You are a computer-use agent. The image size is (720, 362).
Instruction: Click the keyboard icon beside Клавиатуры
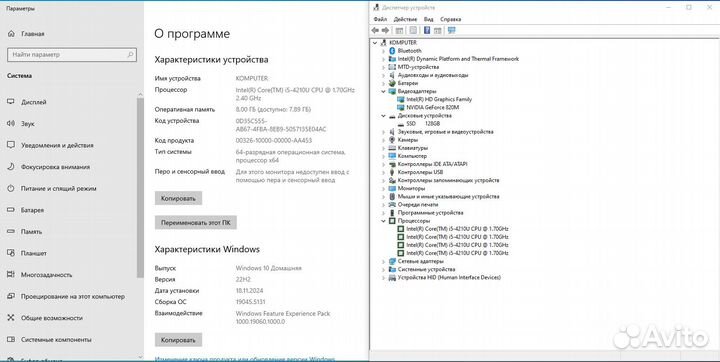(392, 148)
